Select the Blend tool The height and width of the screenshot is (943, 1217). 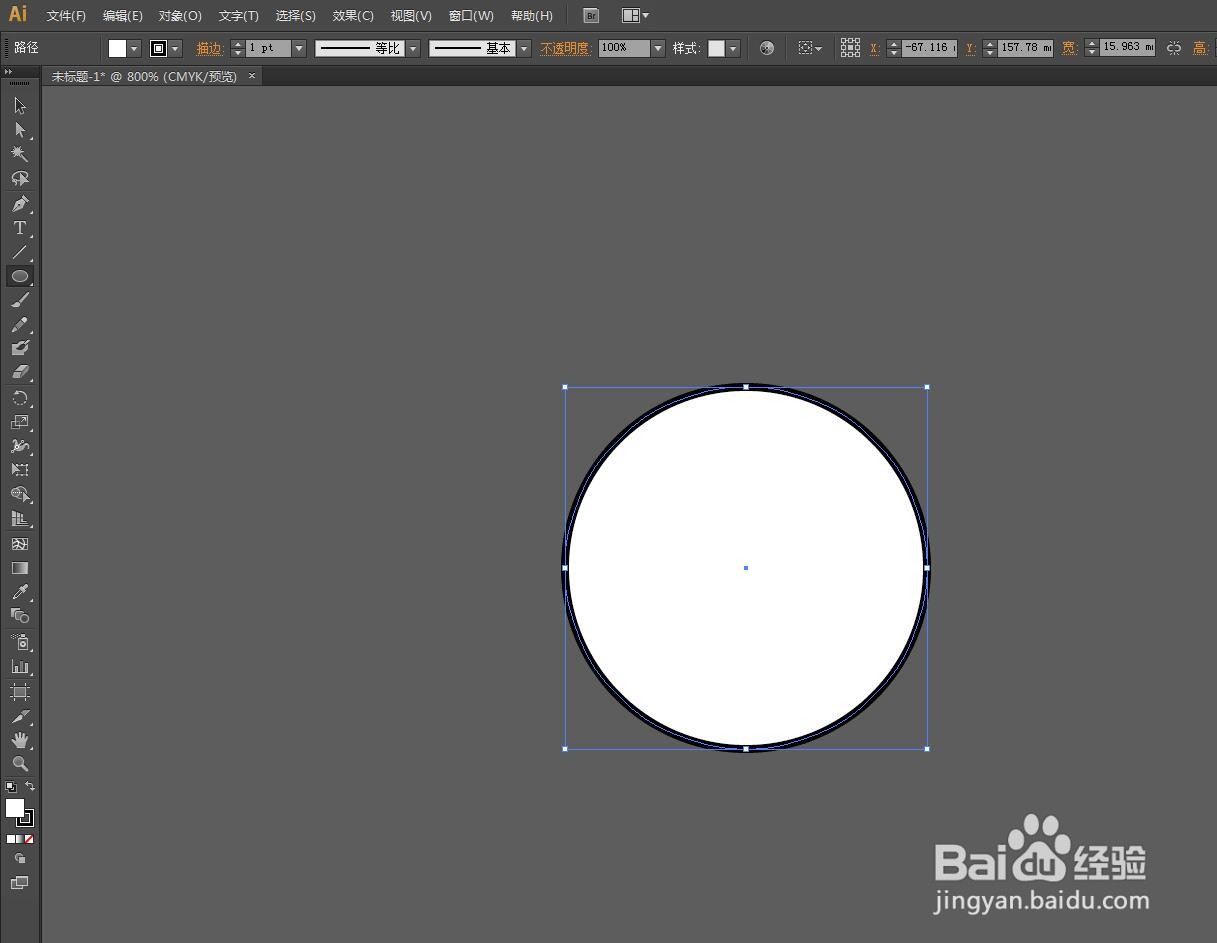(20, 616)
